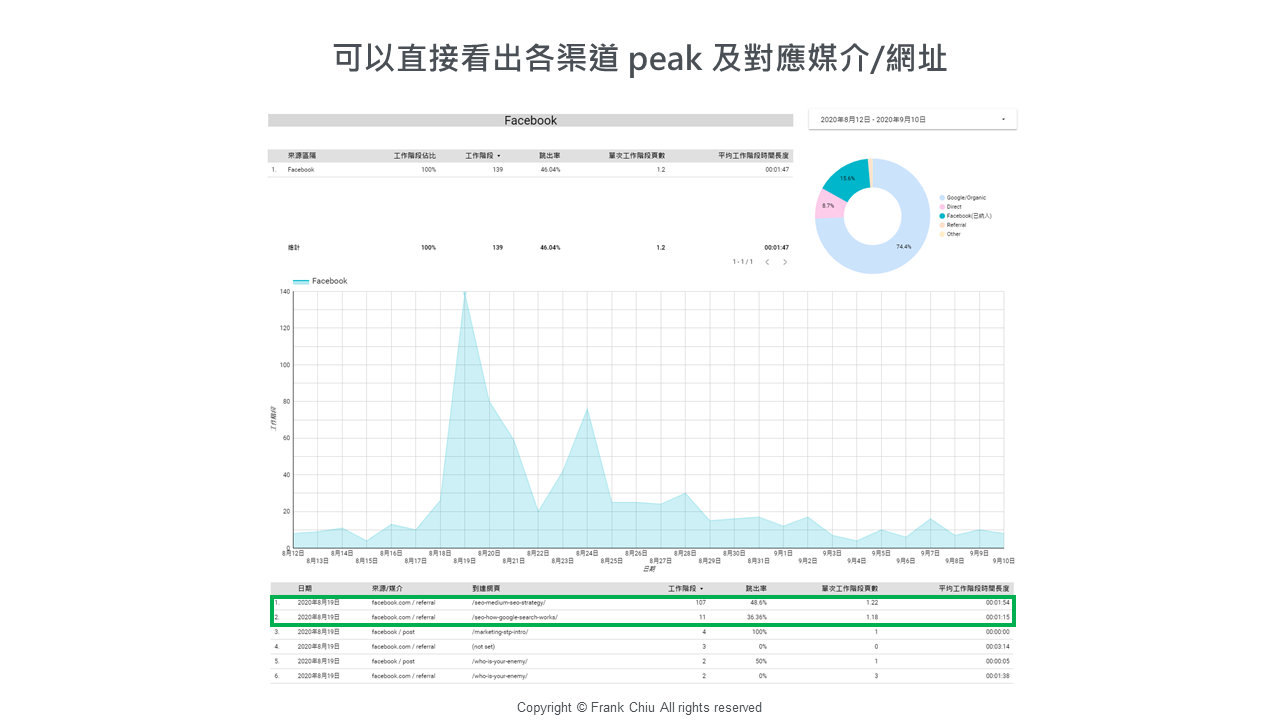Click the next page arrow under the Facebook table
Viewport: 1280px width, 720px height.
[786, 261]
